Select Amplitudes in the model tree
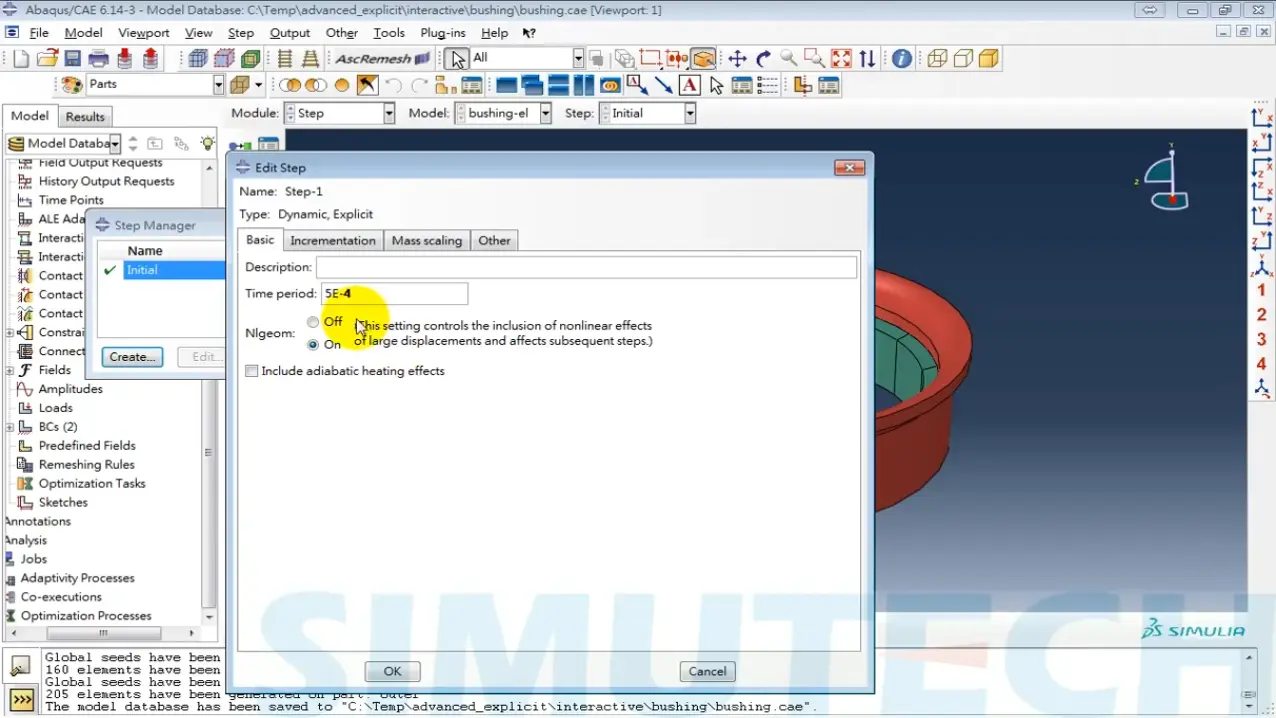Viewport: 1276px width, 718px height. point(70,389)
